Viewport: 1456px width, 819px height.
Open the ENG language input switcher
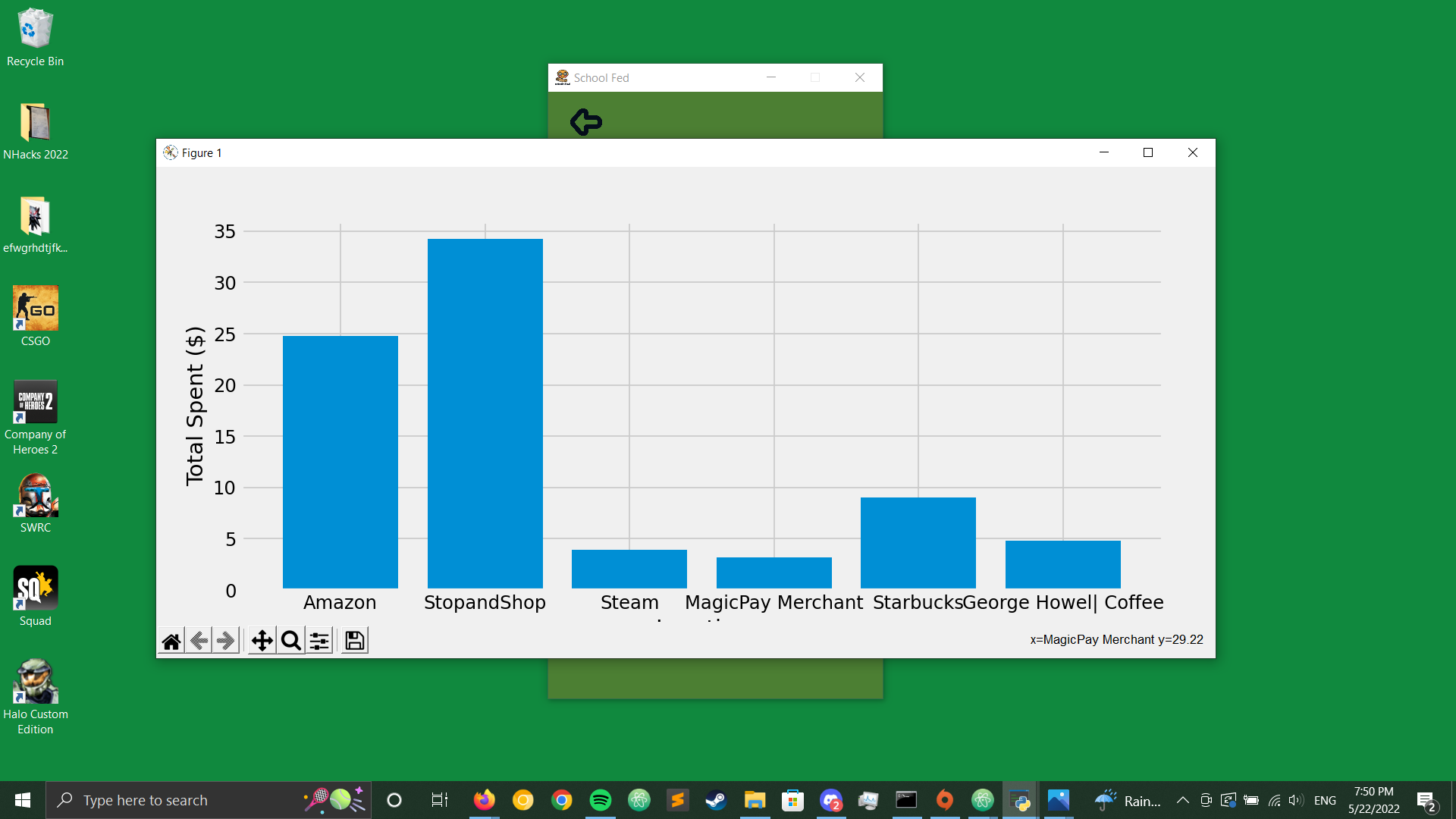click(x=1325, y=800)
